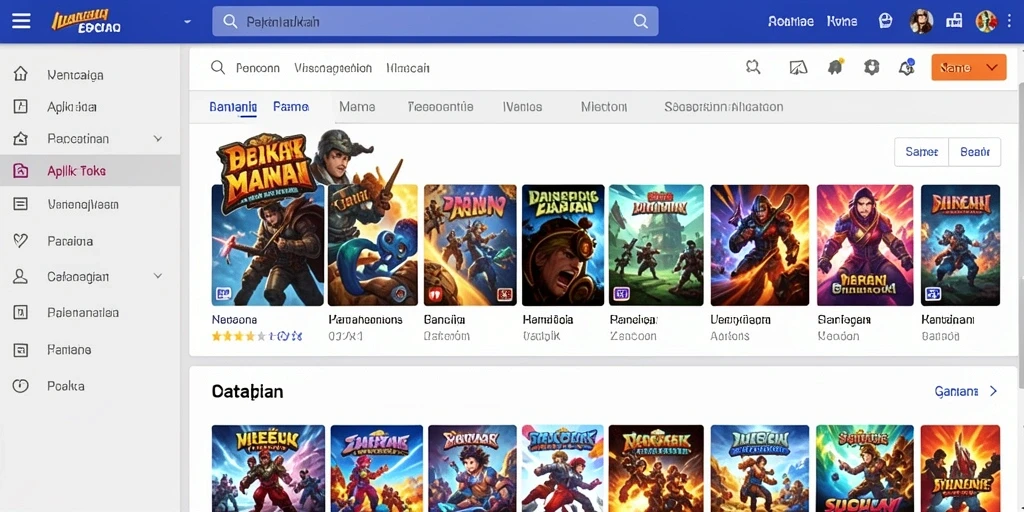
Task: Expand the Pancatinan chevron
Action: click(157, 138)
